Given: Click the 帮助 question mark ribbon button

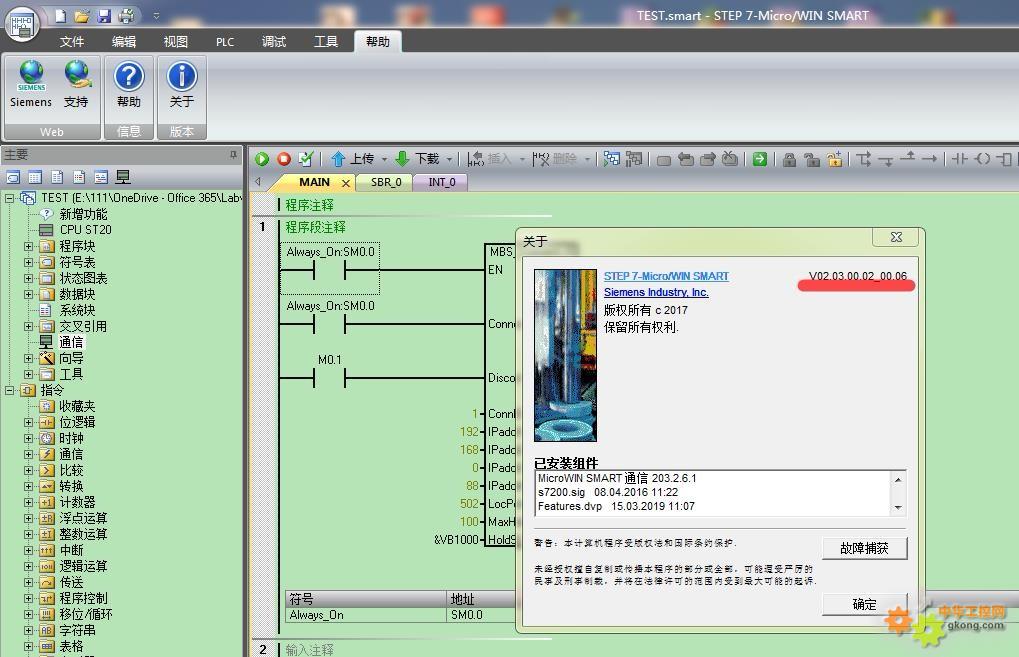Looking at the screenshot, I should tap(129, 84).
